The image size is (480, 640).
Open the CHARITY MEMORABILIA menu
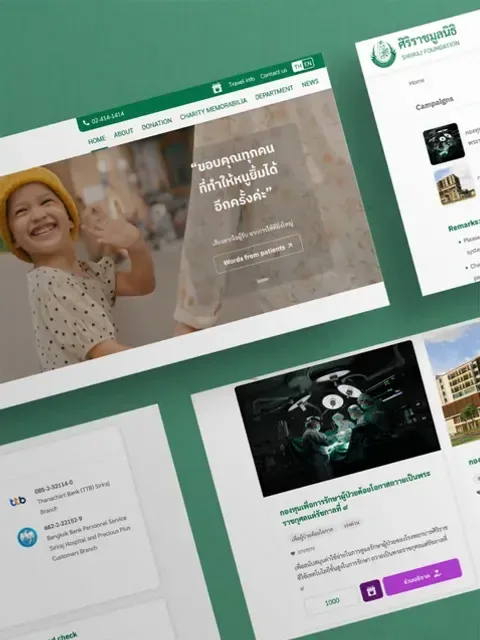(213, 109)
